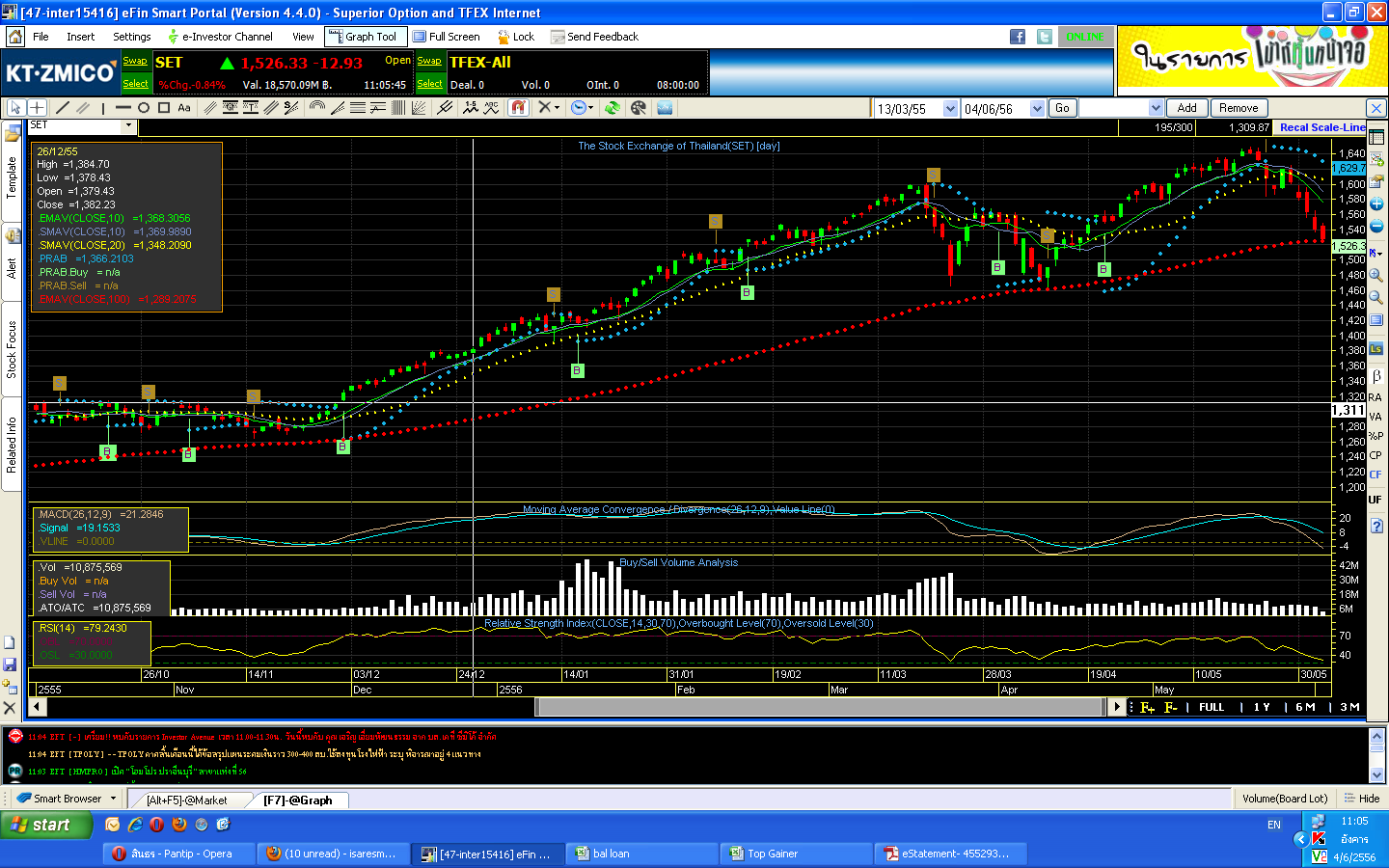Viewport: 1389px width, 868px height.
Task: Open the File menu
Action: (41, 37)
